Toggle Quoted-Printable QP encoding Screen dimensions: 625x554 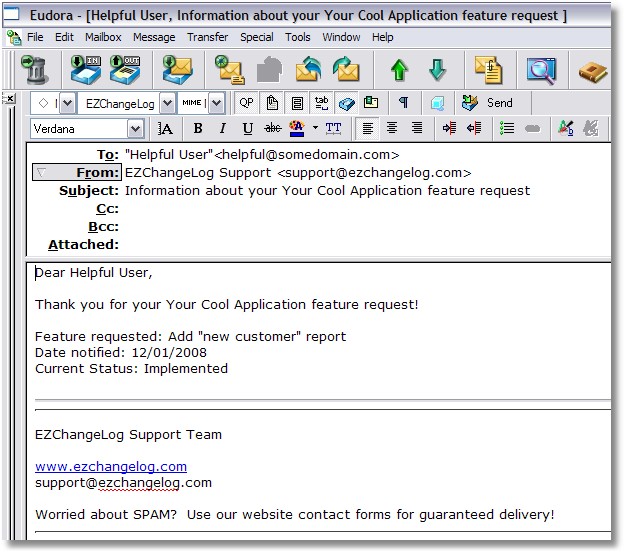(246, 103)
